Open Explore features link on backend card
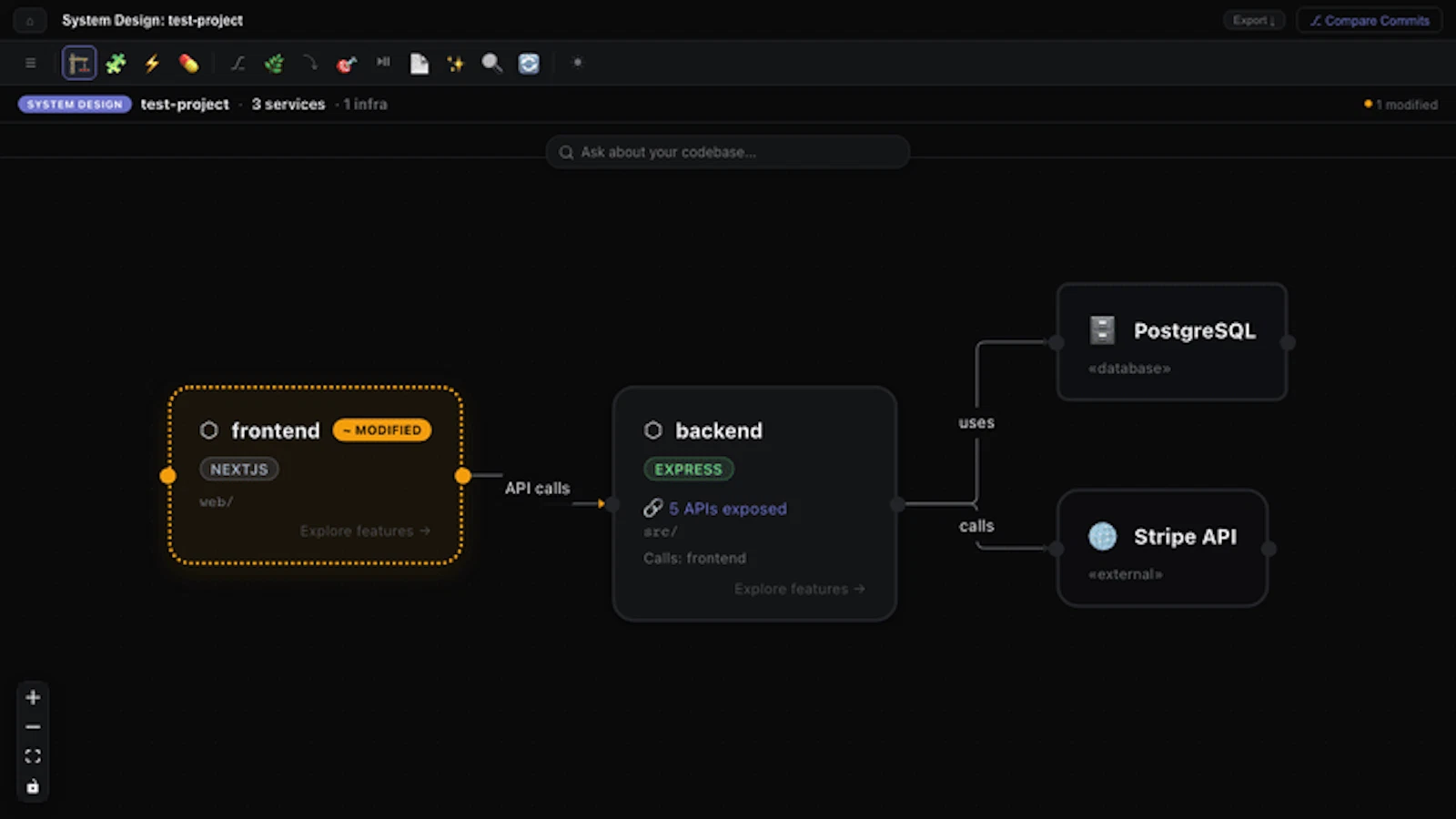 [800, 589]
